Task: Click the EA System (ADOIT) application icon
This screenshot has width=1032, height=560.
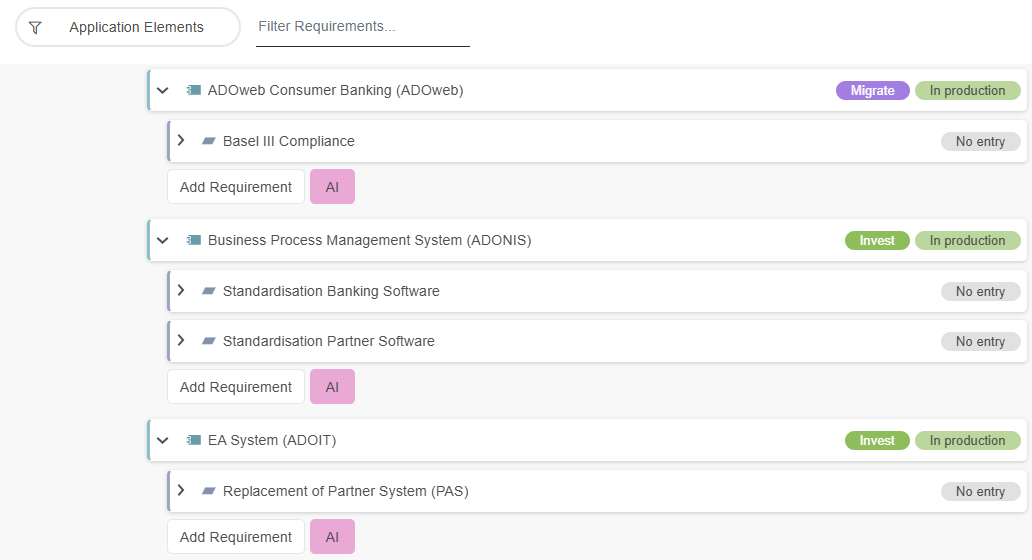Action: (193, 441)
